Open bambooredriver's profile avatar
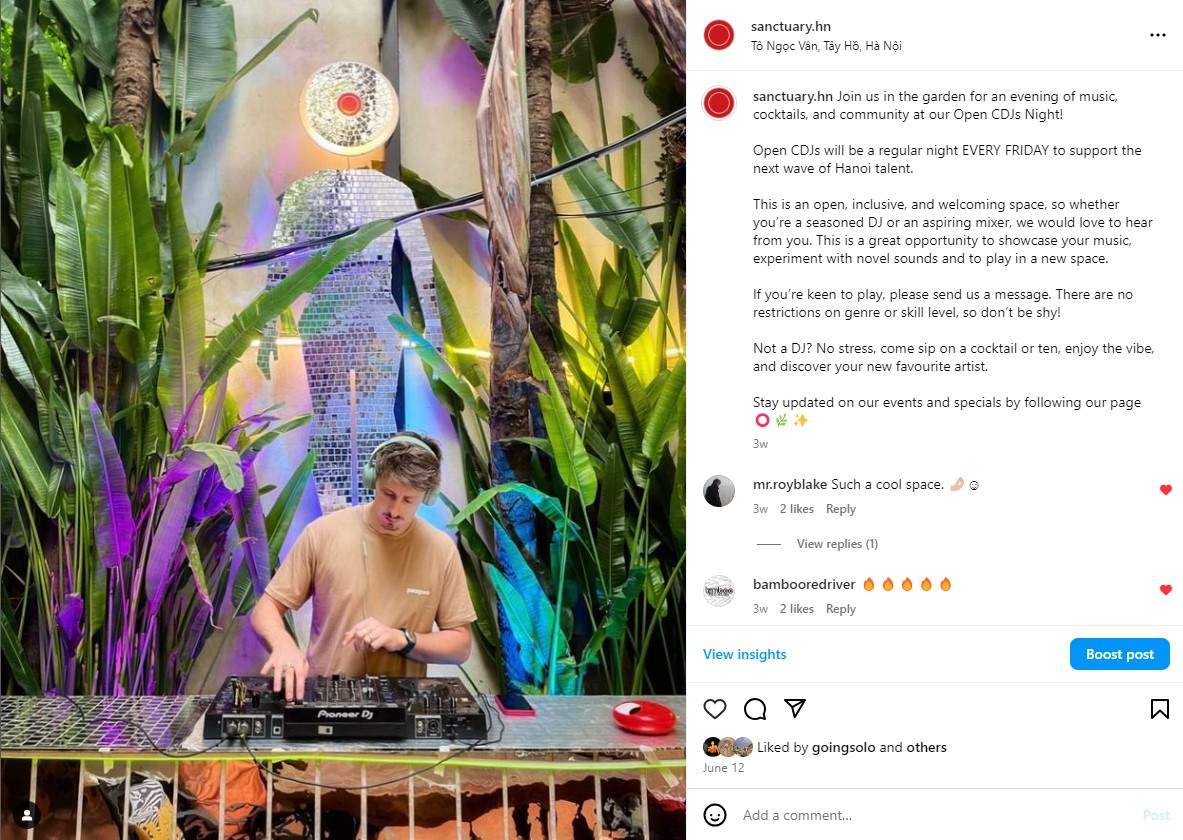This screenshot has height=840, width=1183. (719, 590)
